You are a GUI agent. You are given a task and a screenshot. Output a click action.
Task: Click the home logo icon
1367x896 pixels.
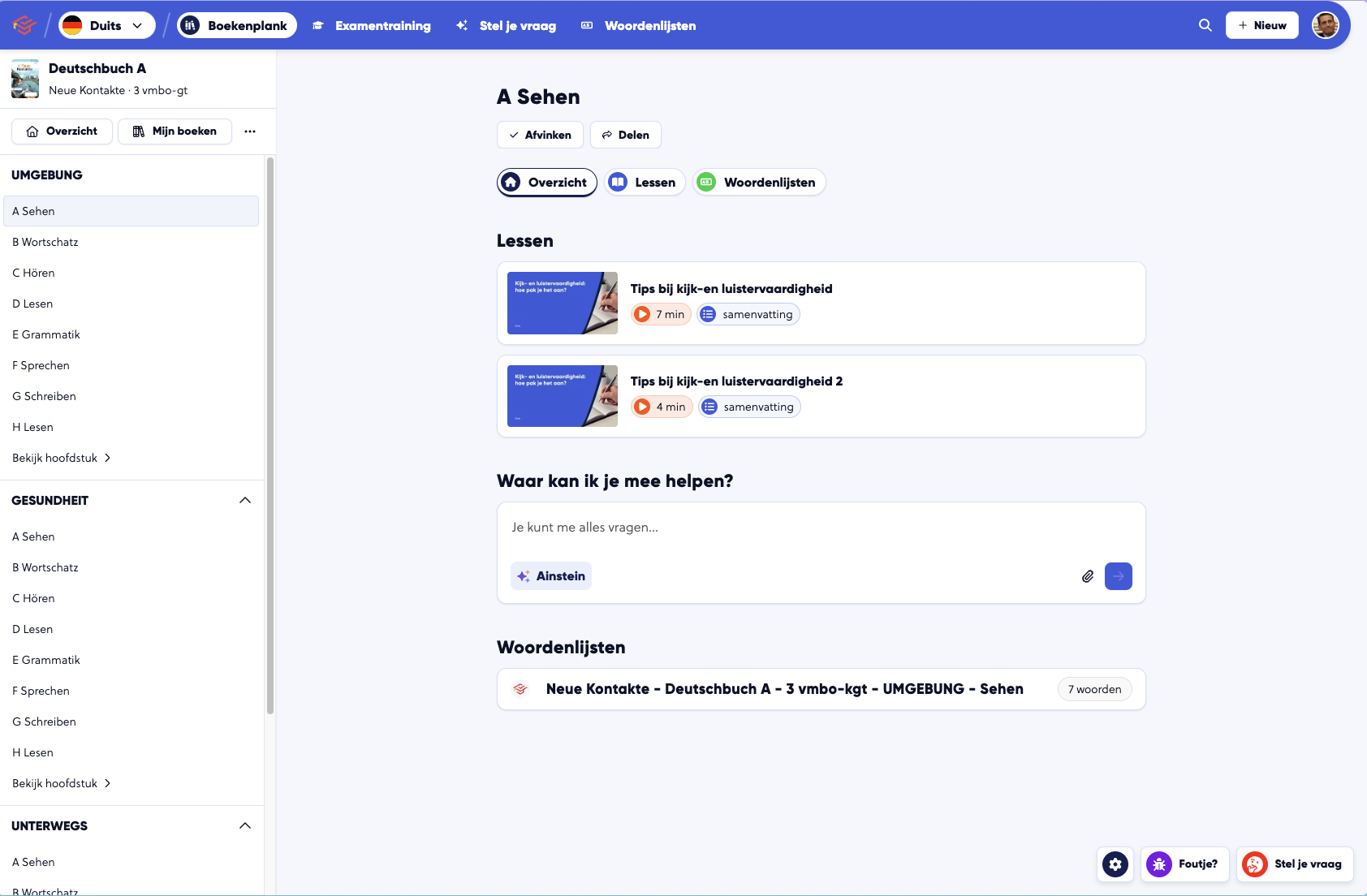[x=24, y=25]
